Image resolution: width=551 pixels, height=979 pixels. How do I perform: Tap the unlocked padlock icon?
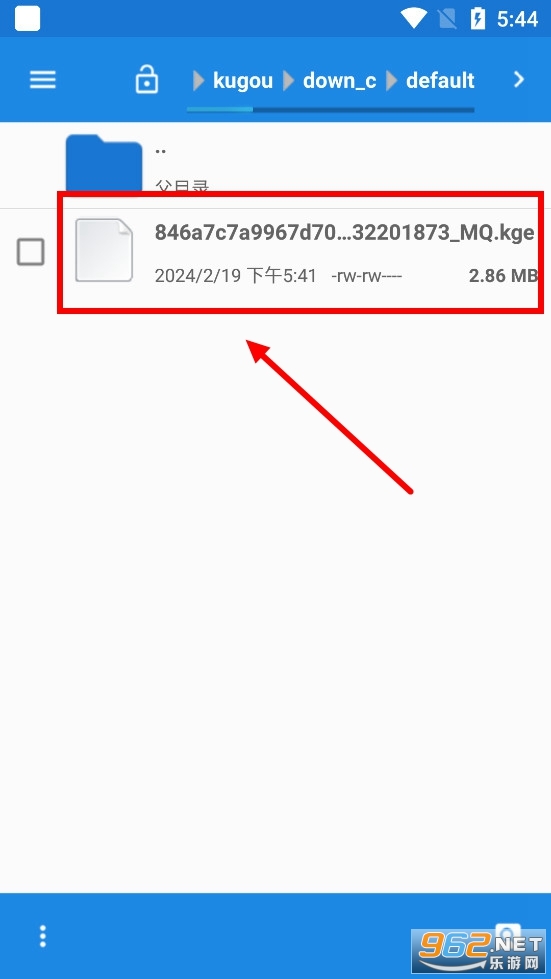[x=147, y=79]
